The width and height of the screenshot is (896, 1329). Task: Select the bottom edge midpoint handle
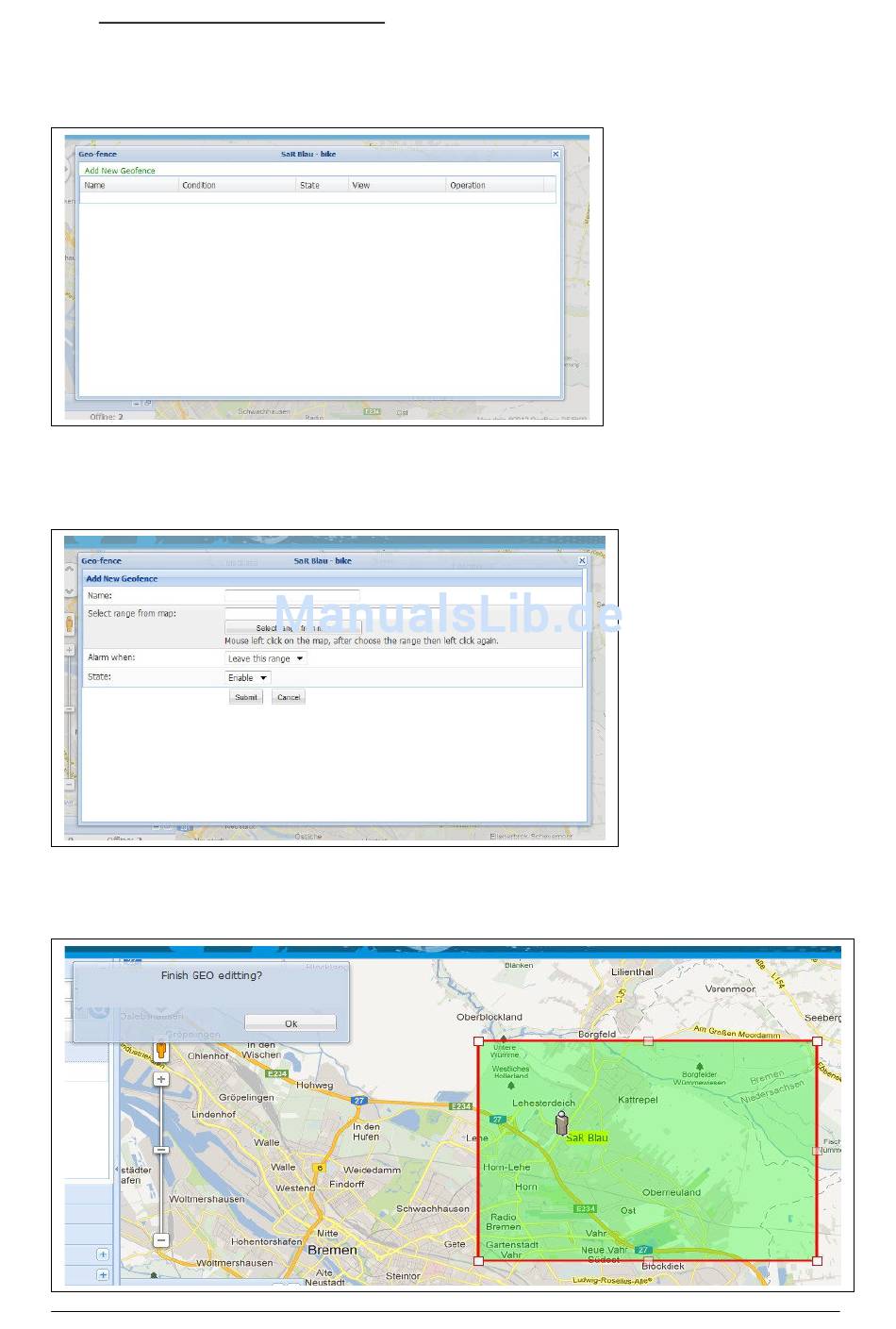[x=648, y=1260]
